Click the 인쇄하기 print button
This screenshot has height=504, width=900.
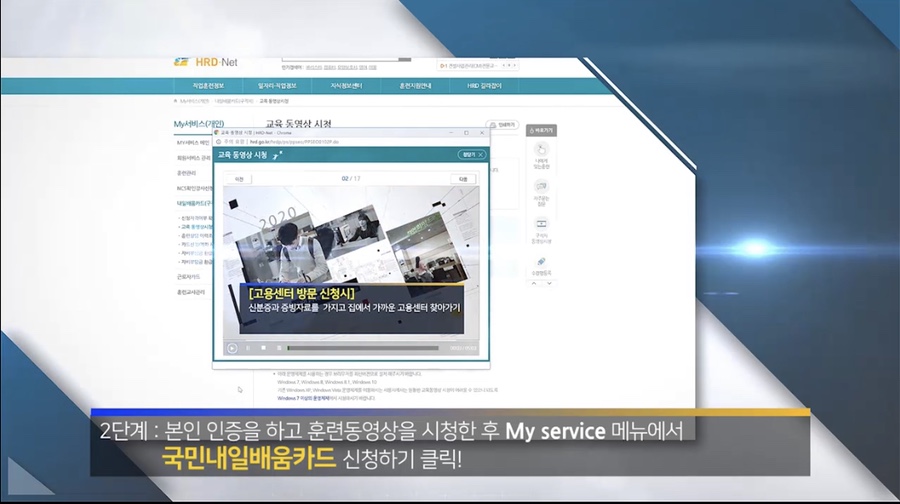[x=502, y=125]
